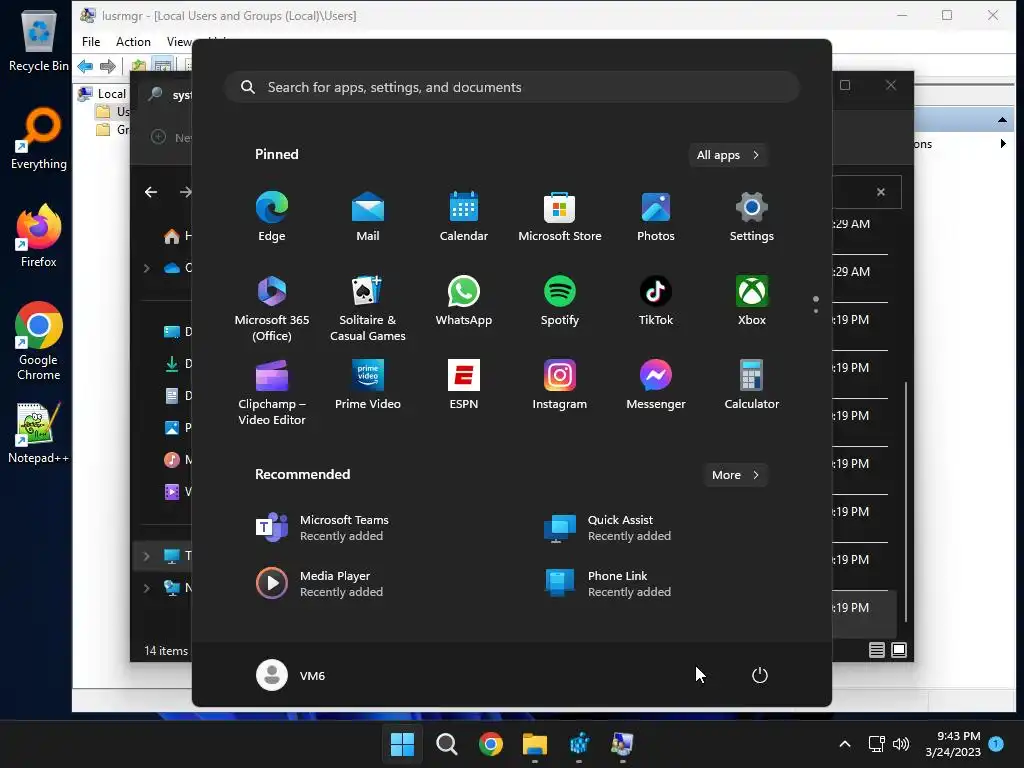Launch Prime Video
The image size is (1024, 768).
click(x=368, y=385)
